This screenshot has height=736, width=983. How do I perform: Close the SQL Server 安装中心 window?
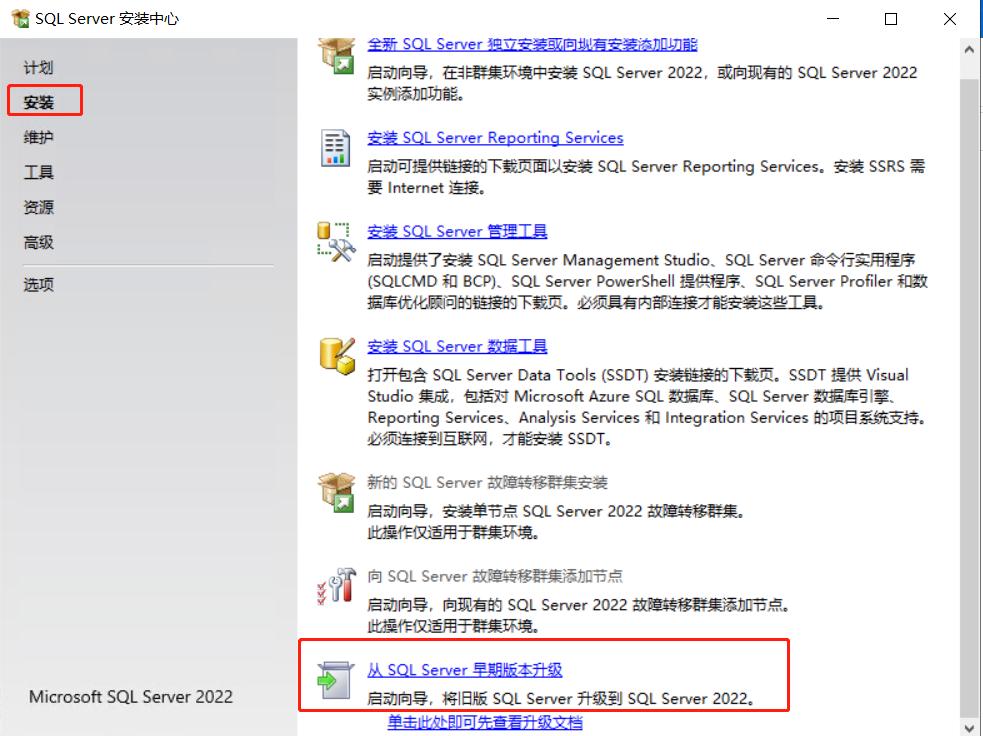[x=950, y=19]
